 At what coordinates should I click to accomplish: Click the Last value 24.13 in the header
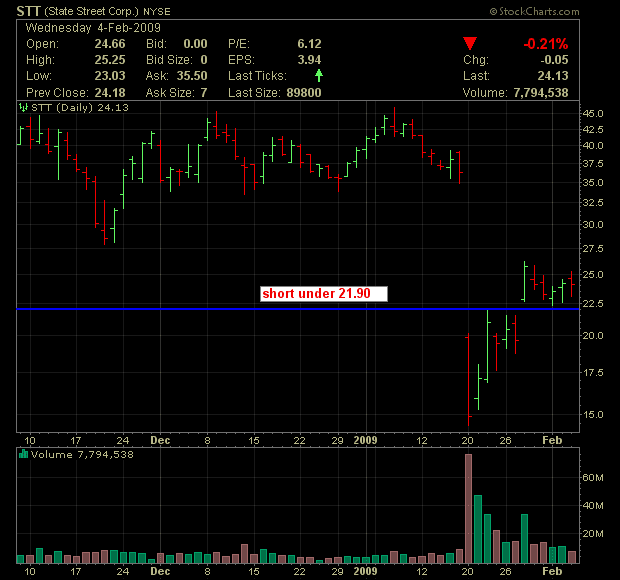coord(553,76)
